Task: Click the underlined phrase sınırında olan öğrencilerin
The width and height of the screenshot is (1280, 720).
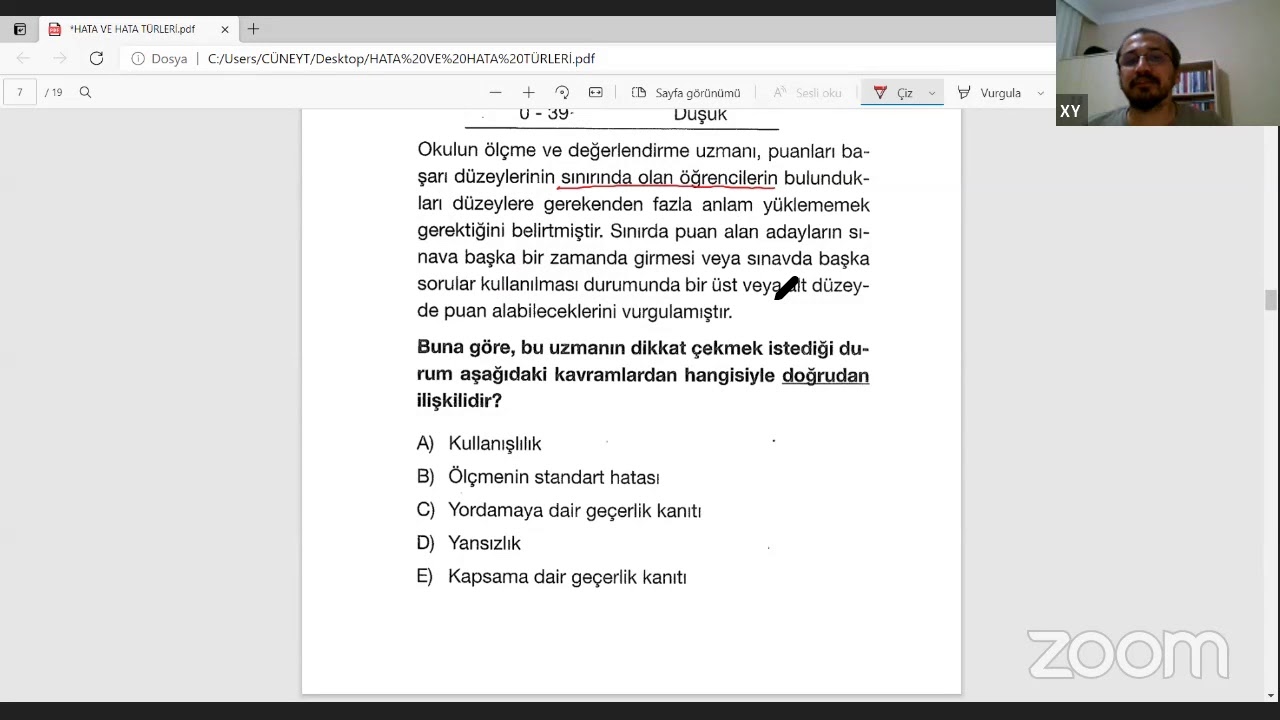Action: click(668, 178)
